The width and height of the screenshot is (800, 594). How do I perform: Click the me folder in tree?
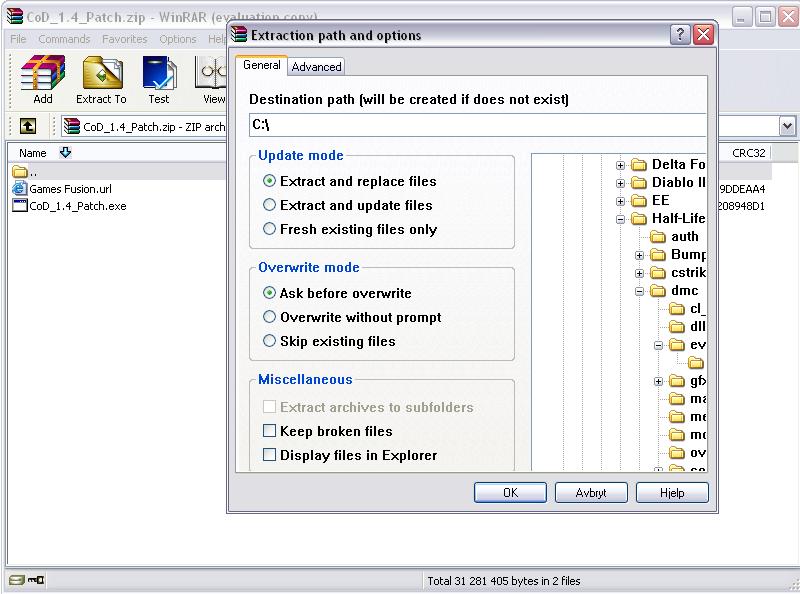(x=687, y=417)
